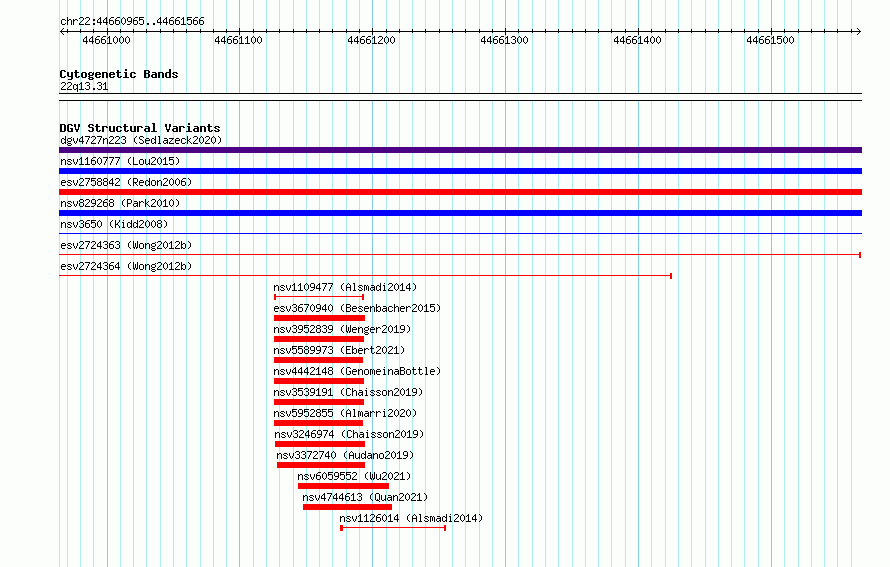This screenshot has width=890, height=567.
Task: Click the red esv2758842 variant bar
Action: click(x=460, y=192)
